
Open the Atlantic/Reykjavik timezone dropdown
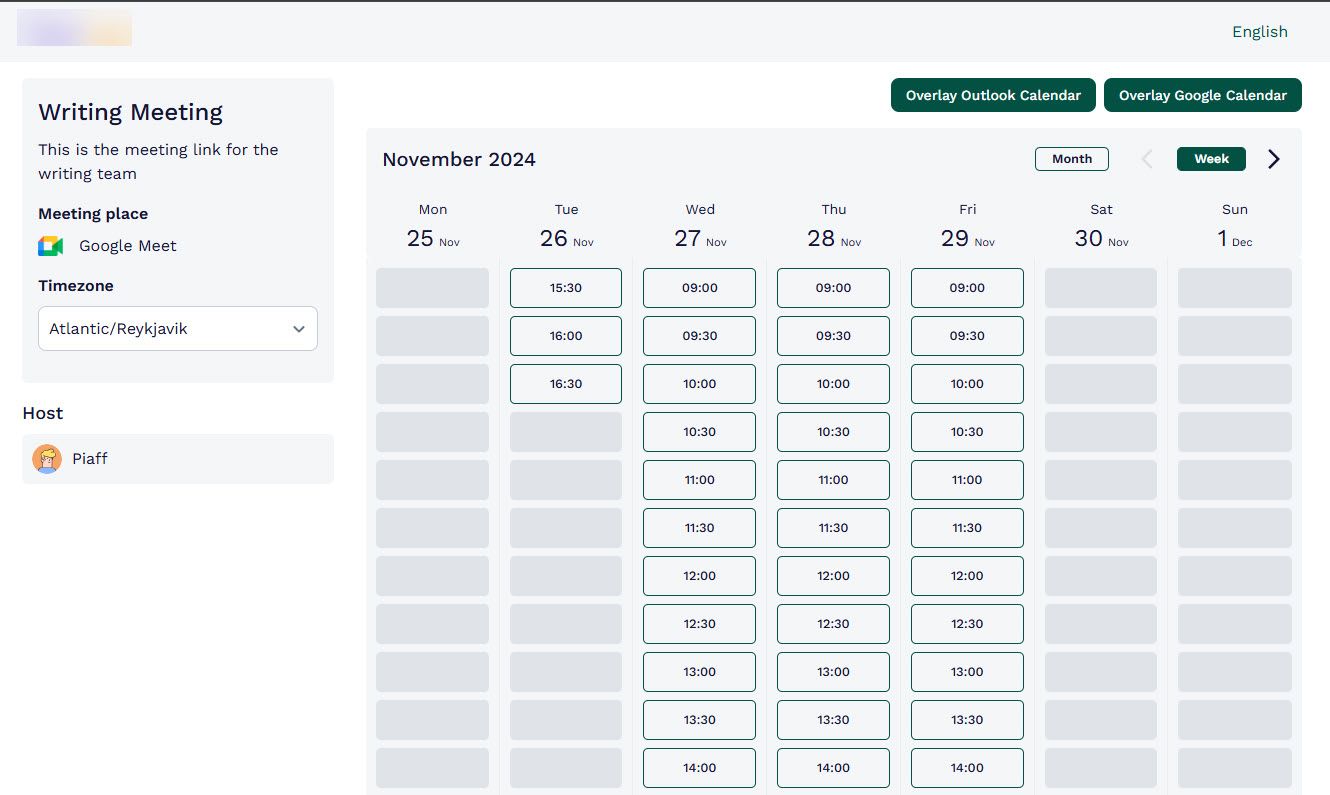click(177, 328)
